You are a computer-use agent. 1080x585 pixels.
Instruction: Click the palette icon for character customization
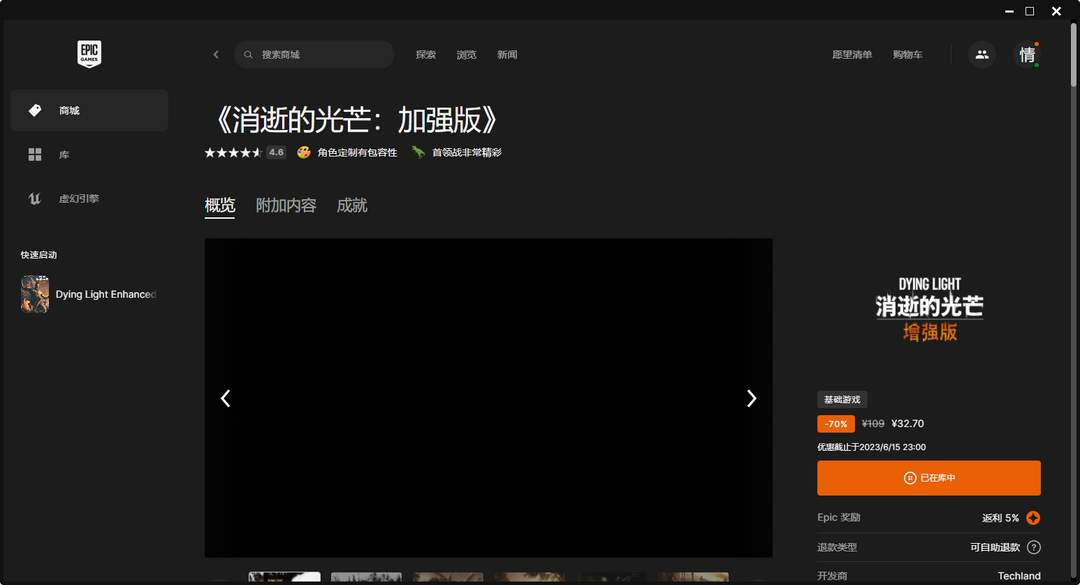tap(303, 152)
